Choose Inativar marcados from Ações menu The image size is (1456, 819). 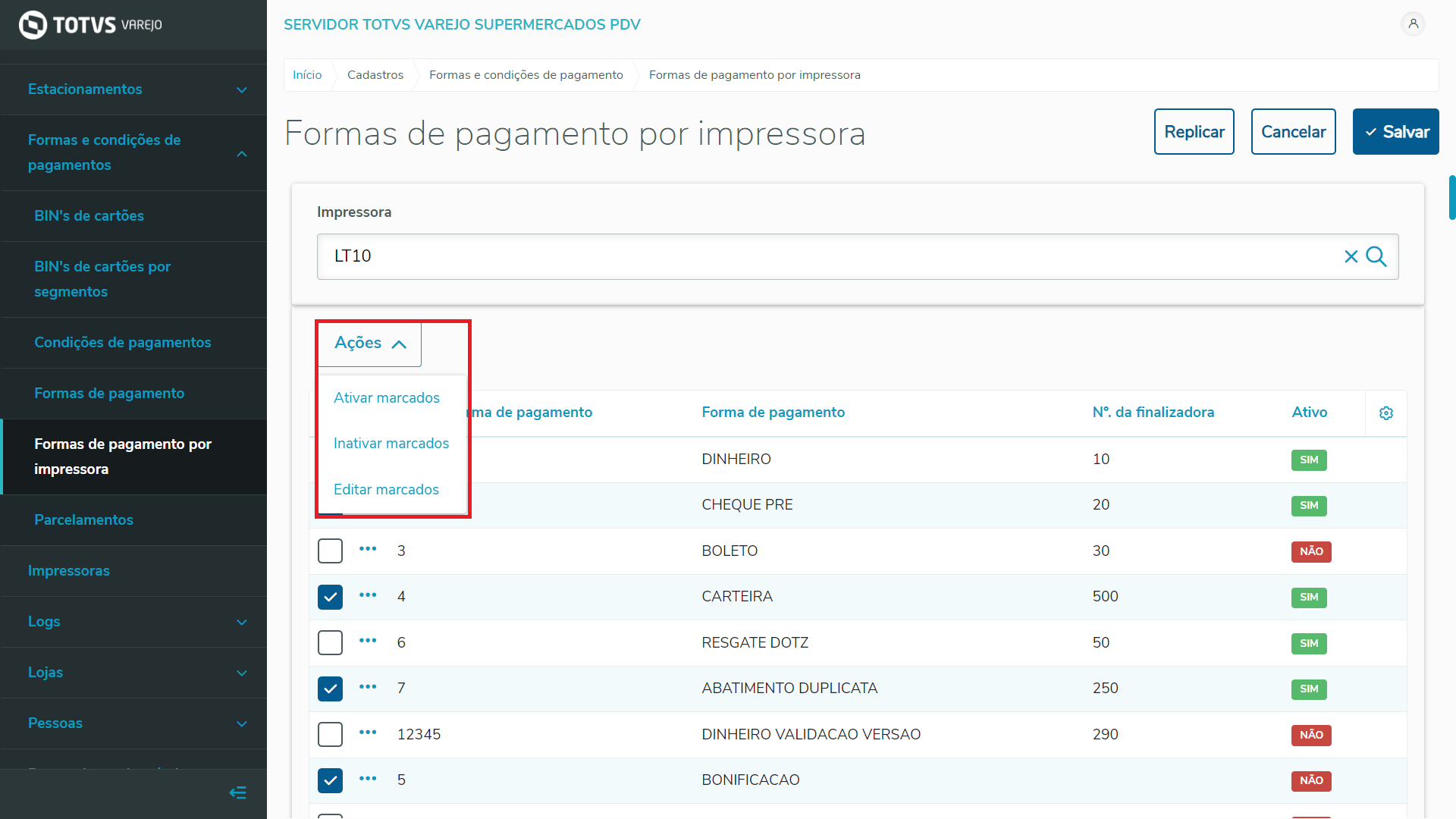tap(391, 444)
